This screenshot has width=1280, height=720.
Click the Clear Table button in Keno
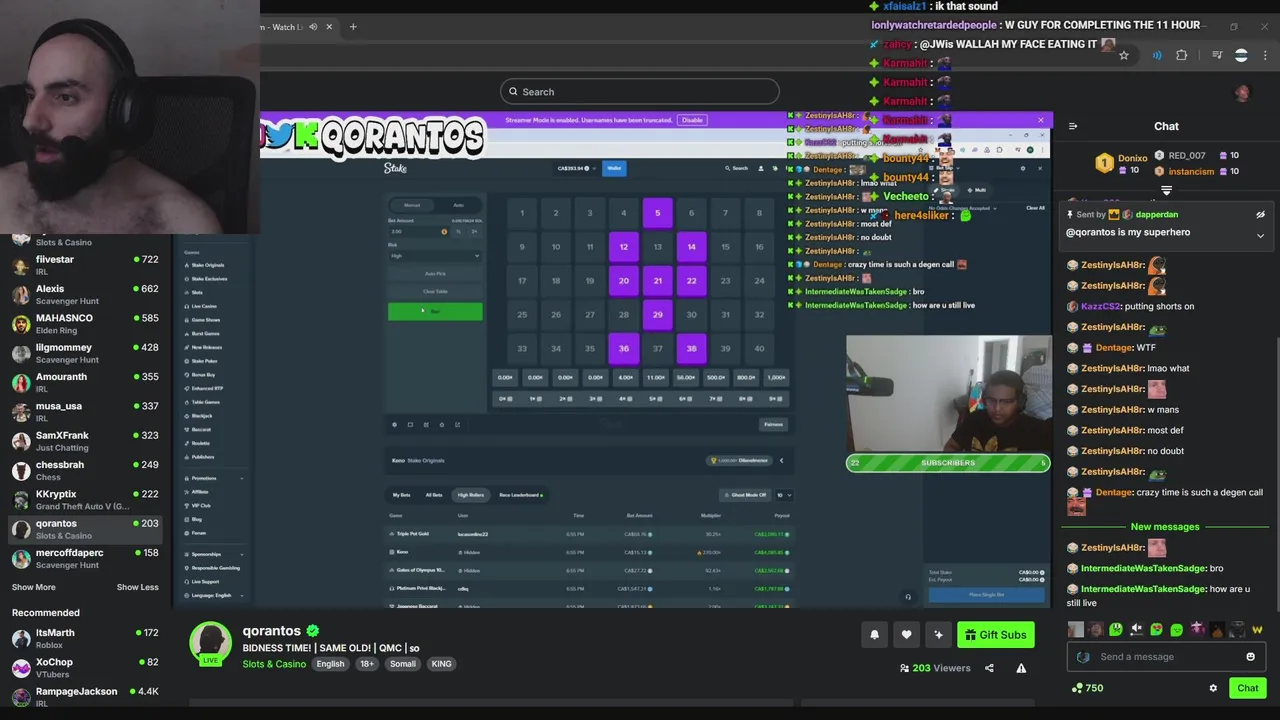pyautogui.click(x=435, y=291)
